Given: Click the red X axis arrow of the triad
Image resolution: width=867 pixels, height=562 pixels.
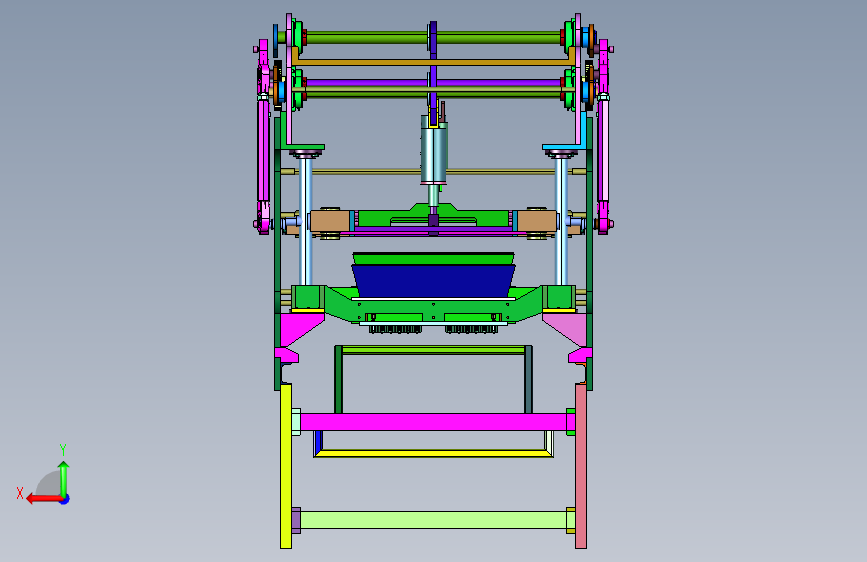Looking at the screenshot, I should [x=43, y=499].
